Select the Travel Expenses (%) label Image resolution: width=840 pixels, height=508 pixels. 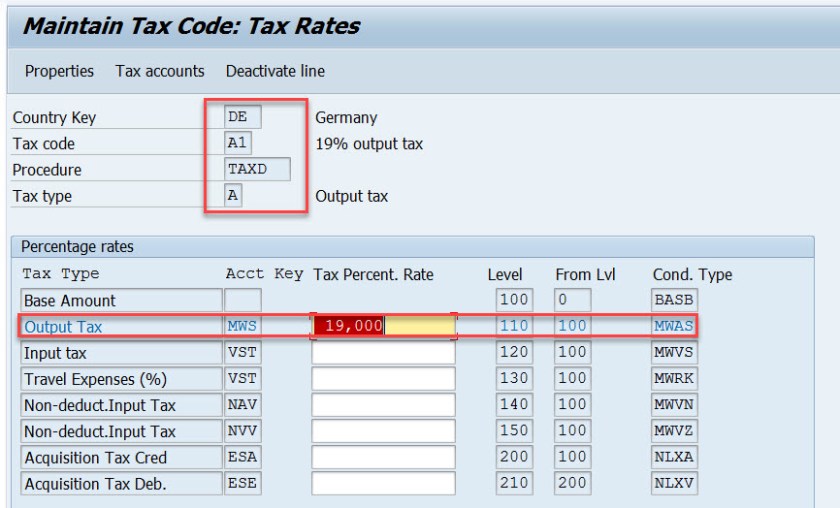(122, 379)
